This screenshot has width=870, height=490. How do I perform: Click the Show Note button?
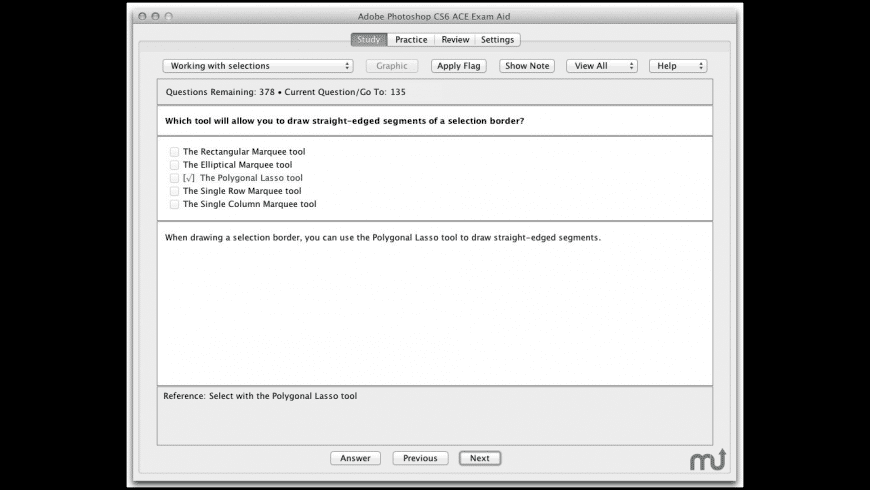[x=527, y=65]
